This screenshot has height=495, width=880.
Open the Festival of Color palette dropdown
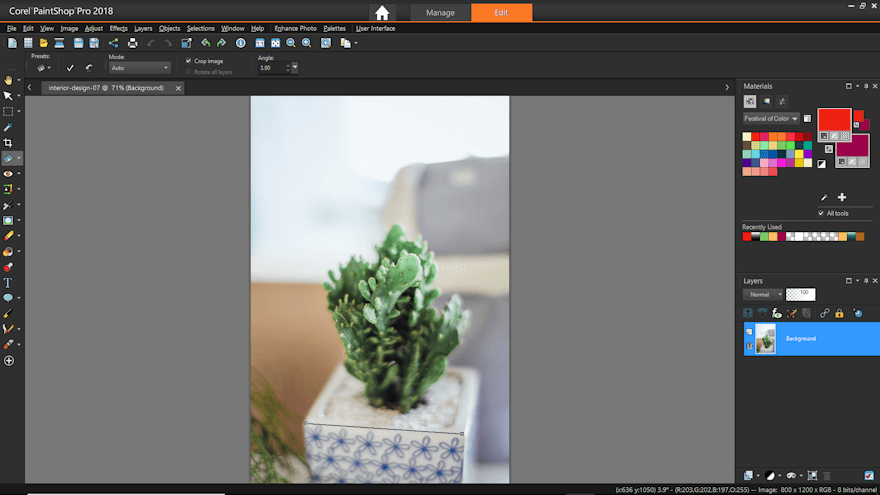click(x=771, y=118)
